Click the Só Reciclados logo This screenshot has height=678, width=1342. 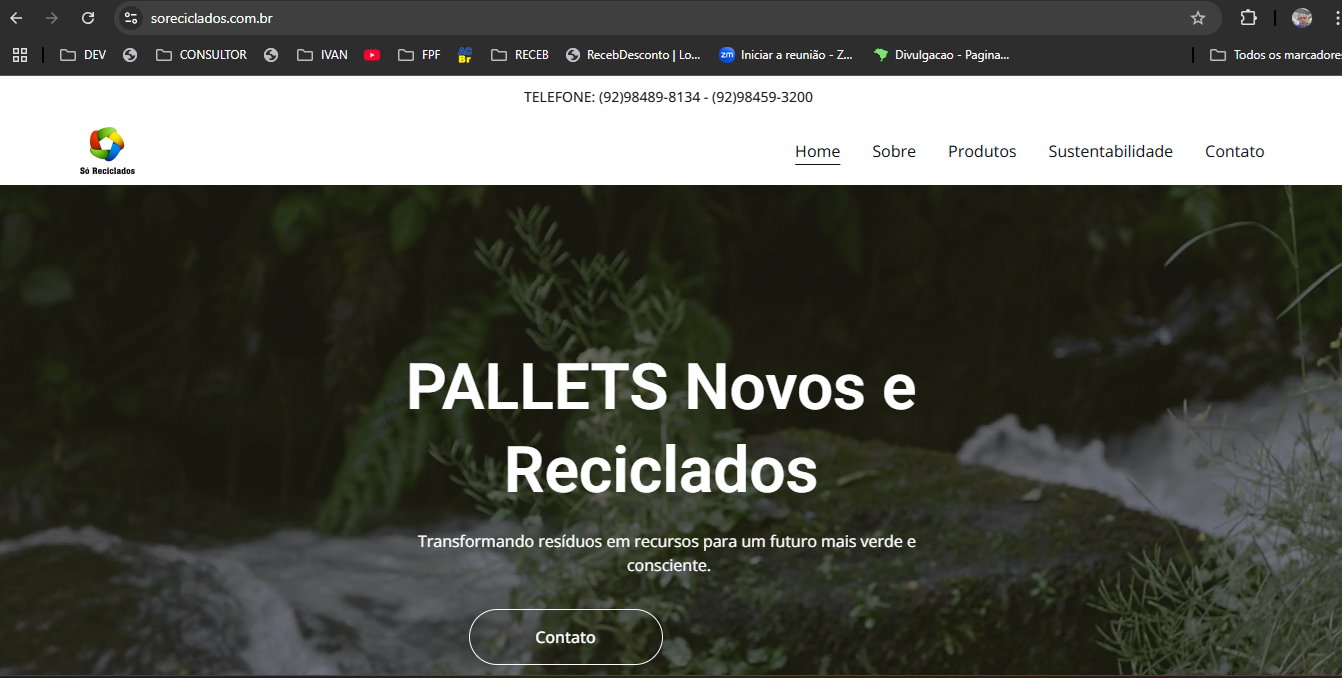tap(107, 151)
